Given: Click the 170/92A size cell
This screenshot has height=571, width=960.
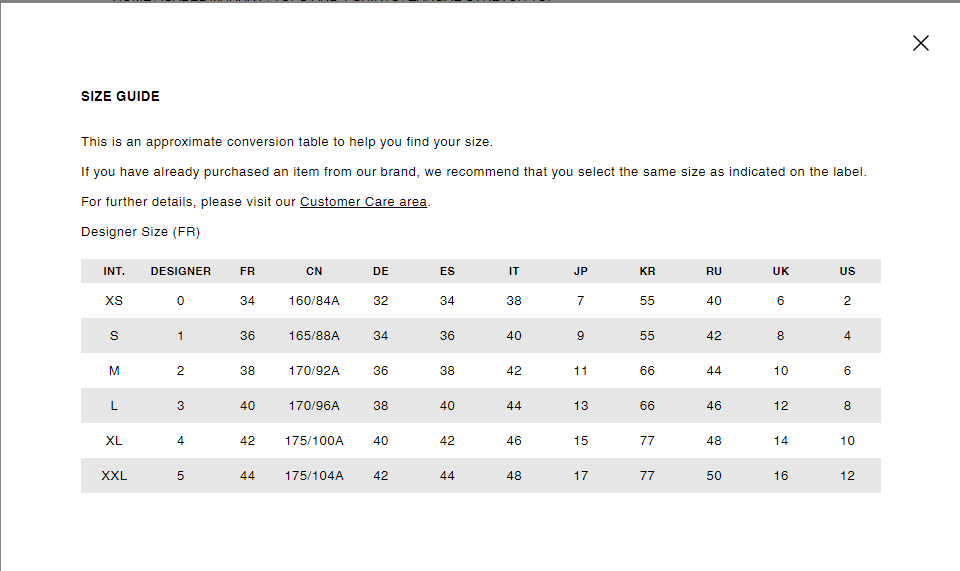Looking at the screenshot, I should coord(314,371).
